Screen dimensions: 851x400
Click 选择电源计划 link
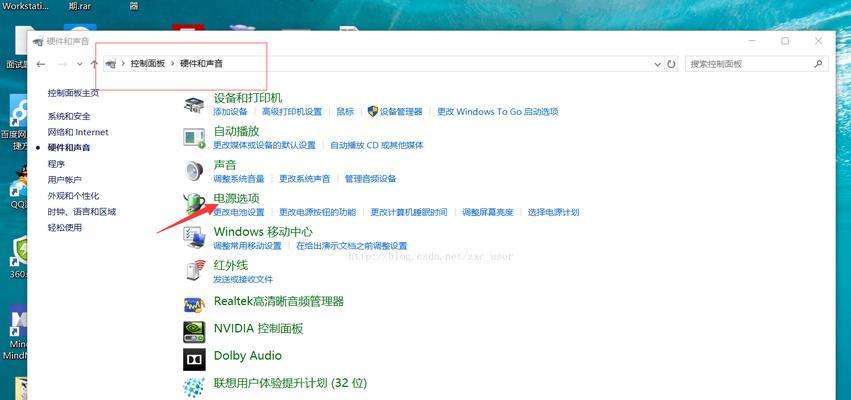(554, 212)
